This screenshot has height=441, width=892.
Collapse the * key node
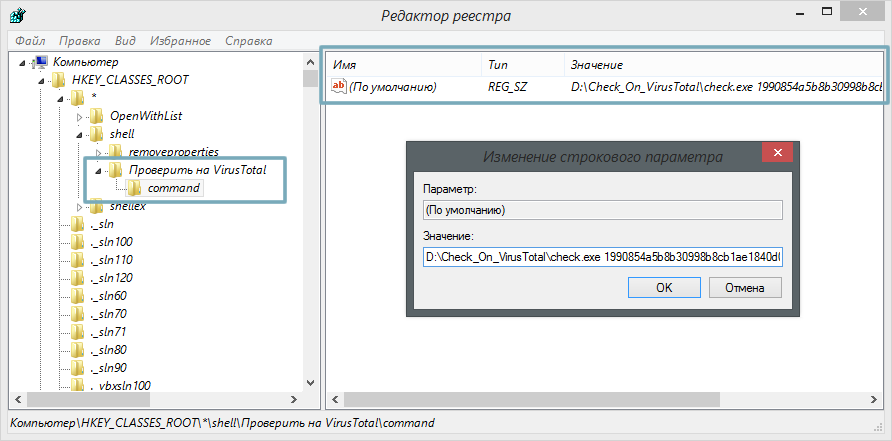[60, 98]
